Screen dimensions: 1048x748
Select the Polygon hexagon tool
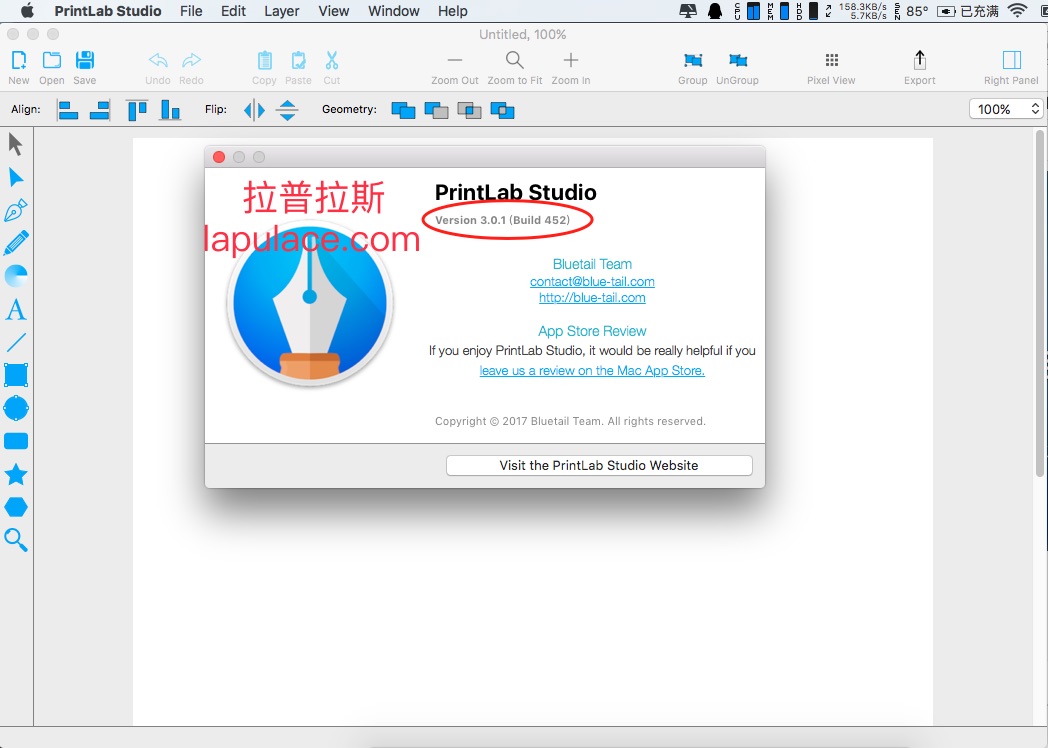[16, 507]
